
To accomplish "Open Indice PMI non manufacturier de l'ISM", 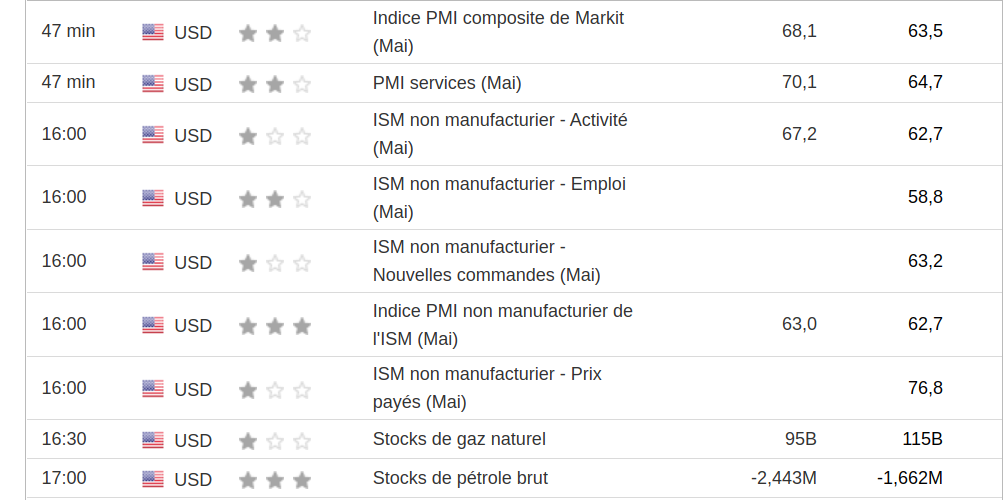I will (502, 324).
